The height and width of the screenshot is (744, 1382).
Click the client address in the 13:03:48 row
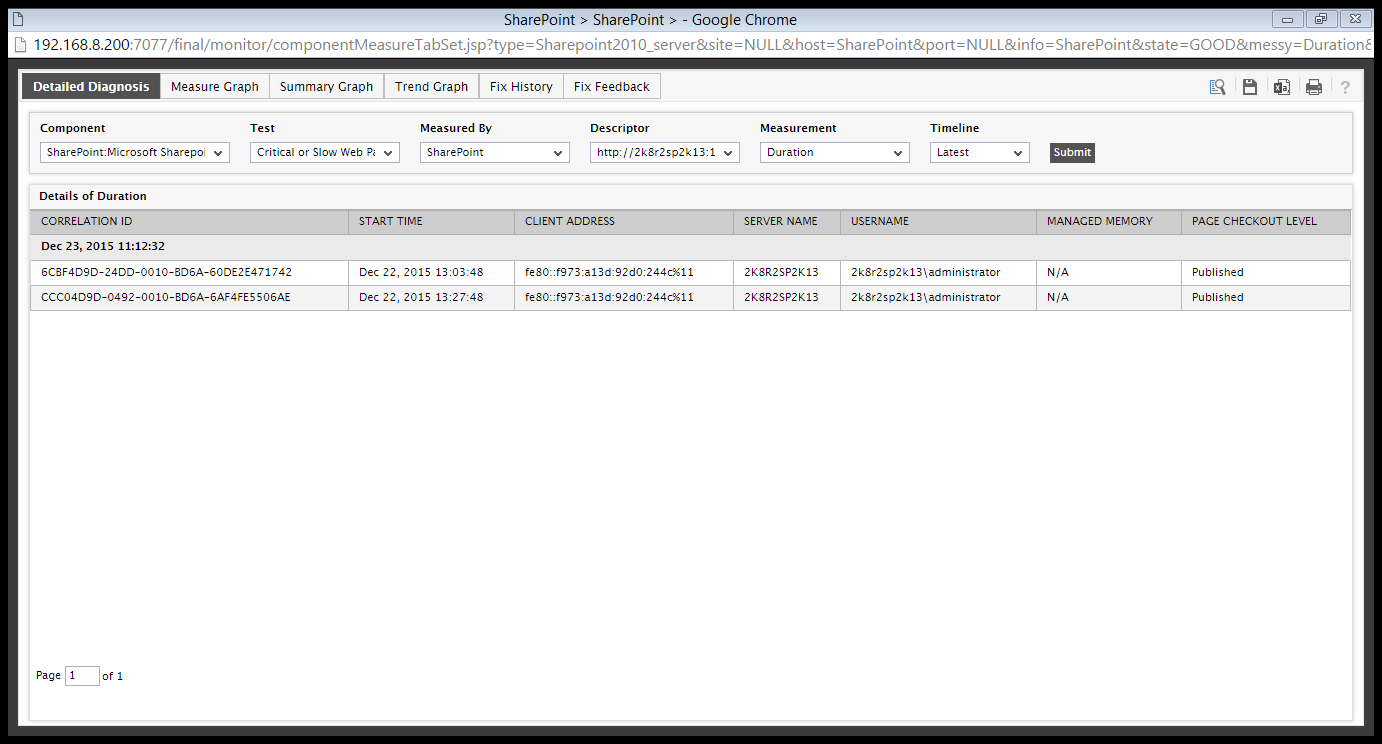coord(609,272)
